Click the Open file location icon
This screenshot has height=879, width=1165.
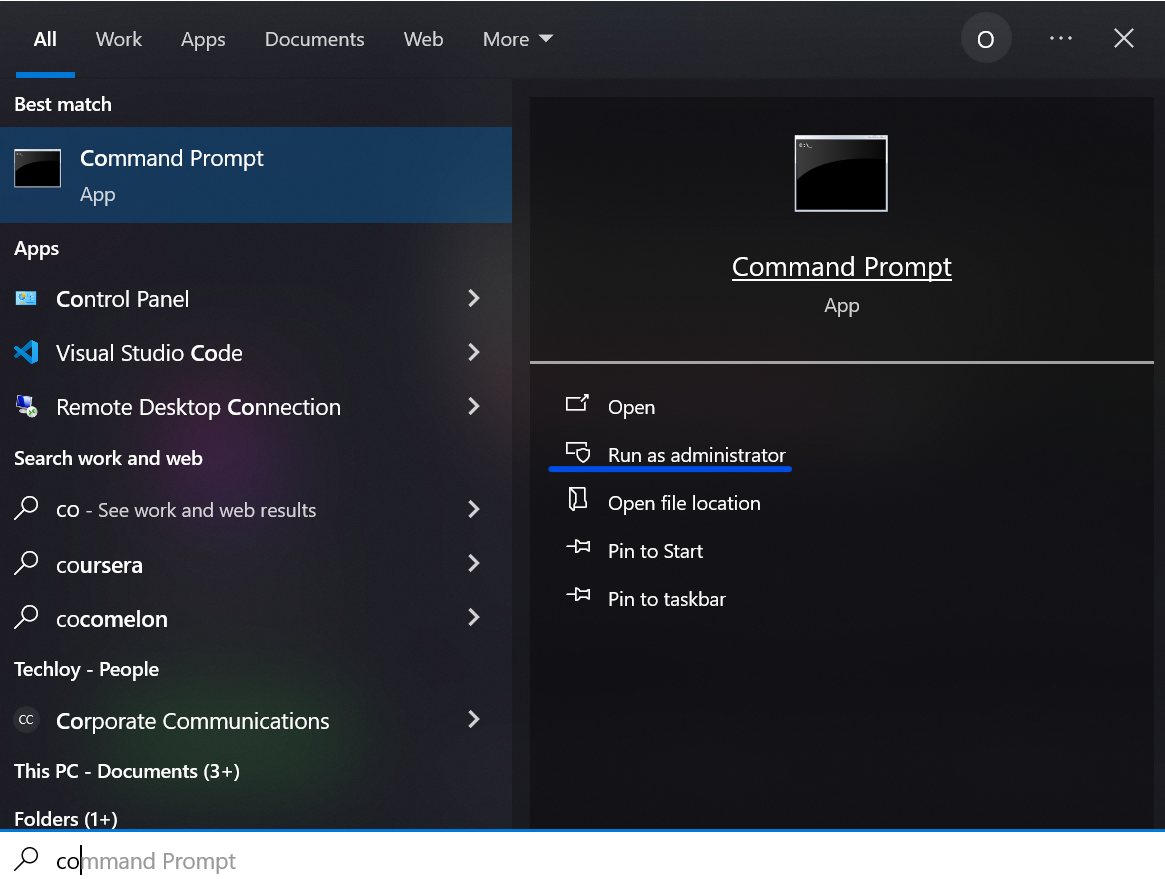click(x=578, y=500)
